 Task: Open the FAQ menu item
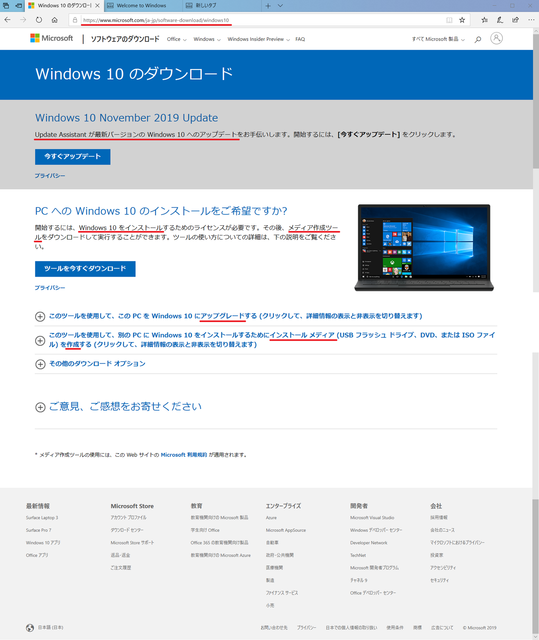point(300,39)
